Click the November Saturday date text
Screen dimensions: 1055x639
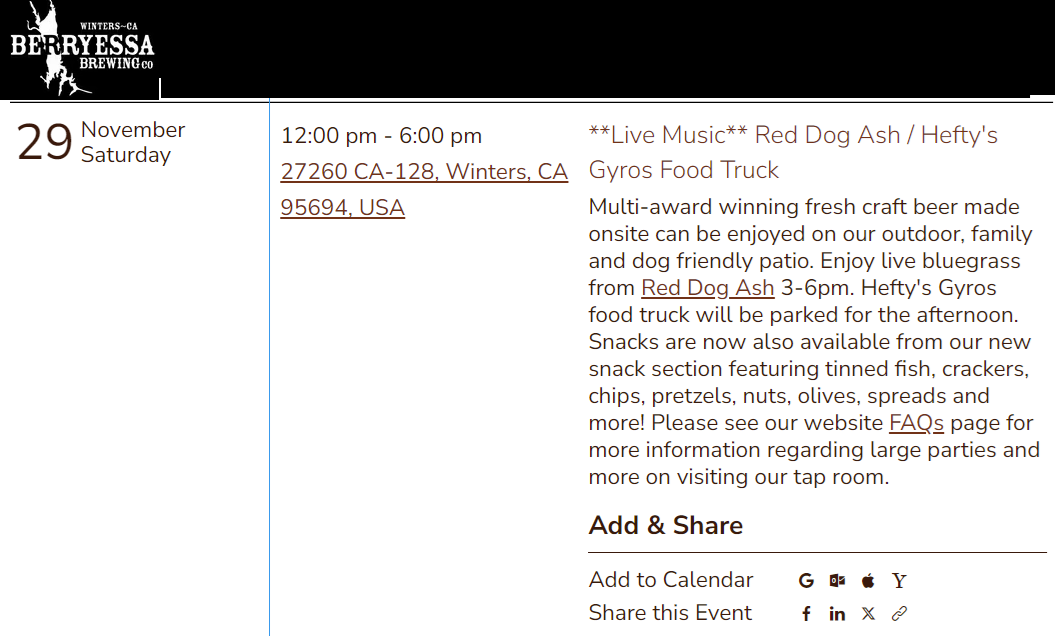(x=132, y=142)
